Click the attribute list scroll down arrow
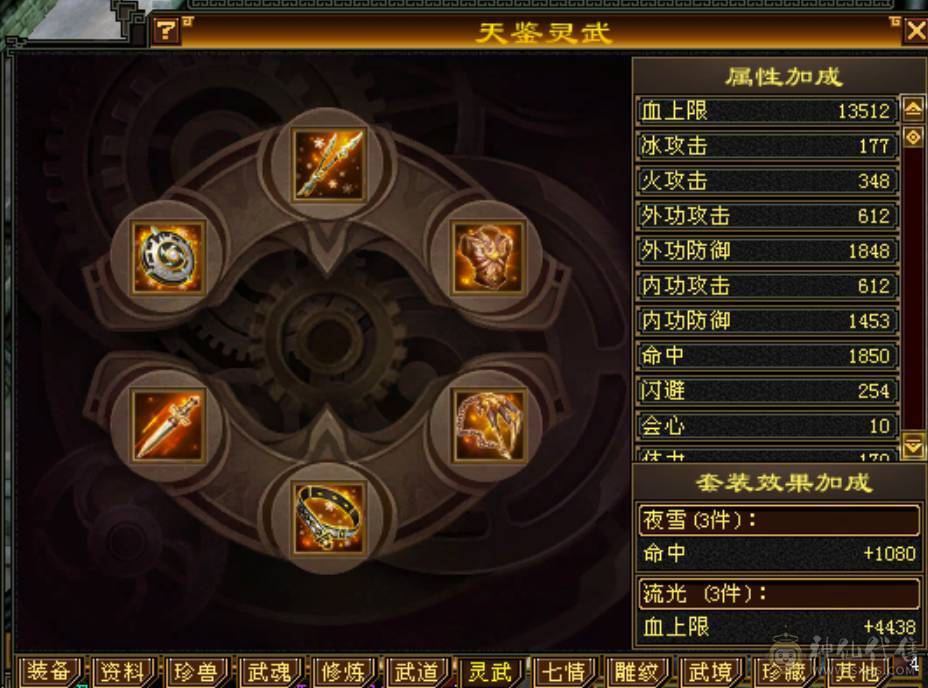The width and height of the screenshot is (928, 688). pos(913,446)
